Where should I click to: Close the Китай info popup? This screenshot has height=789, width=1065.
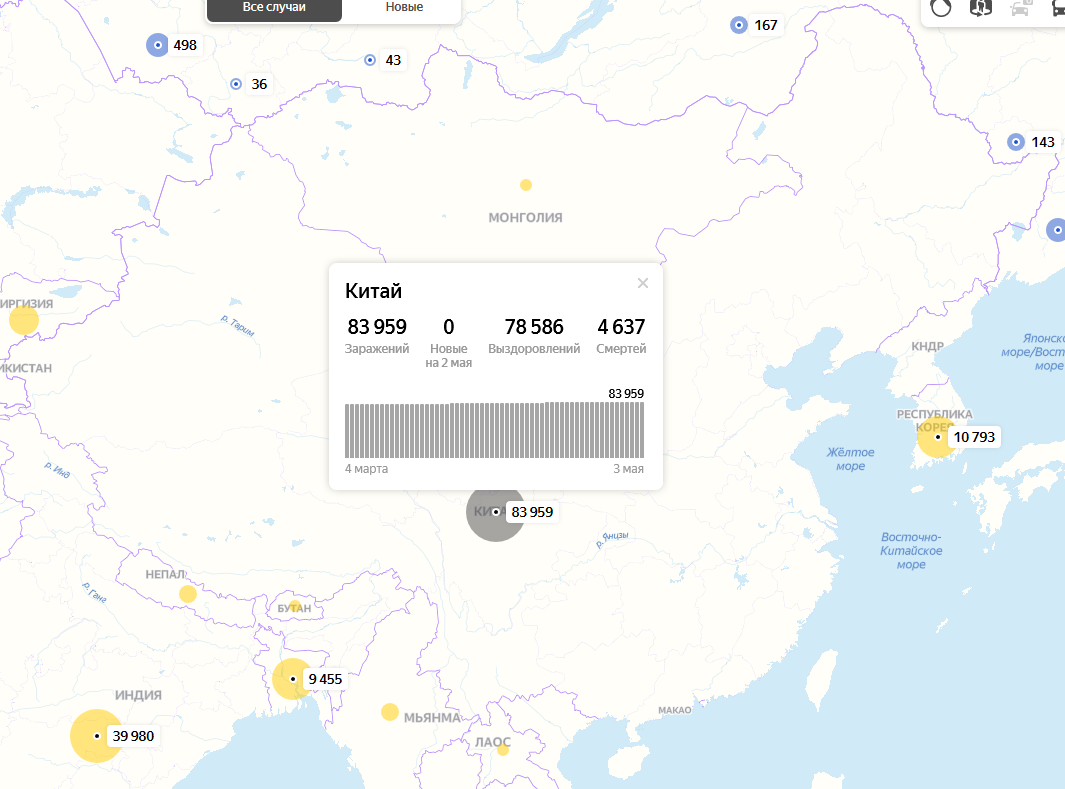(643, 283)
